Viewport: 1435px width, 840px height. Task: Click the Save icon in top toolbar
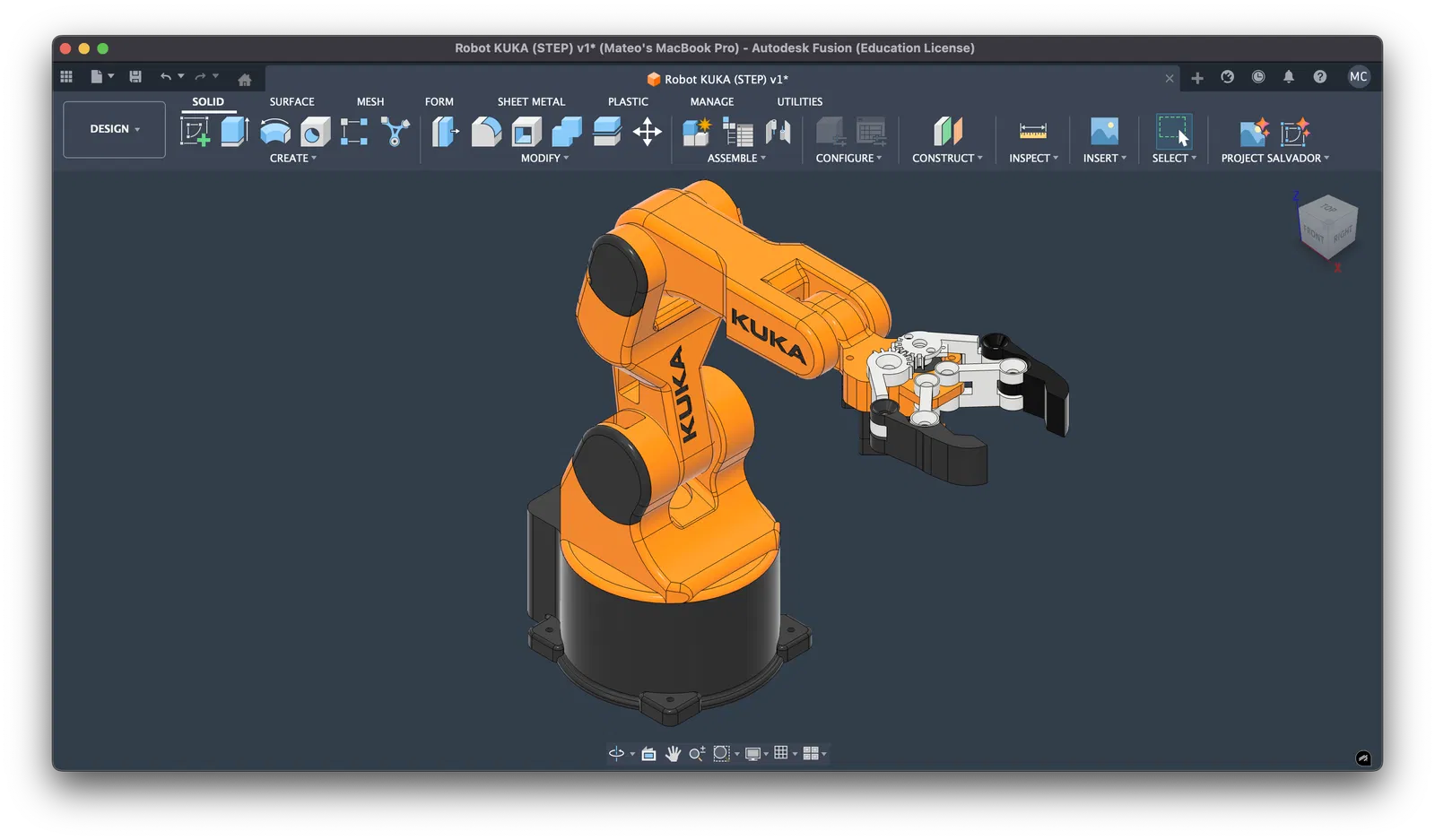click(x=135, y=77)
